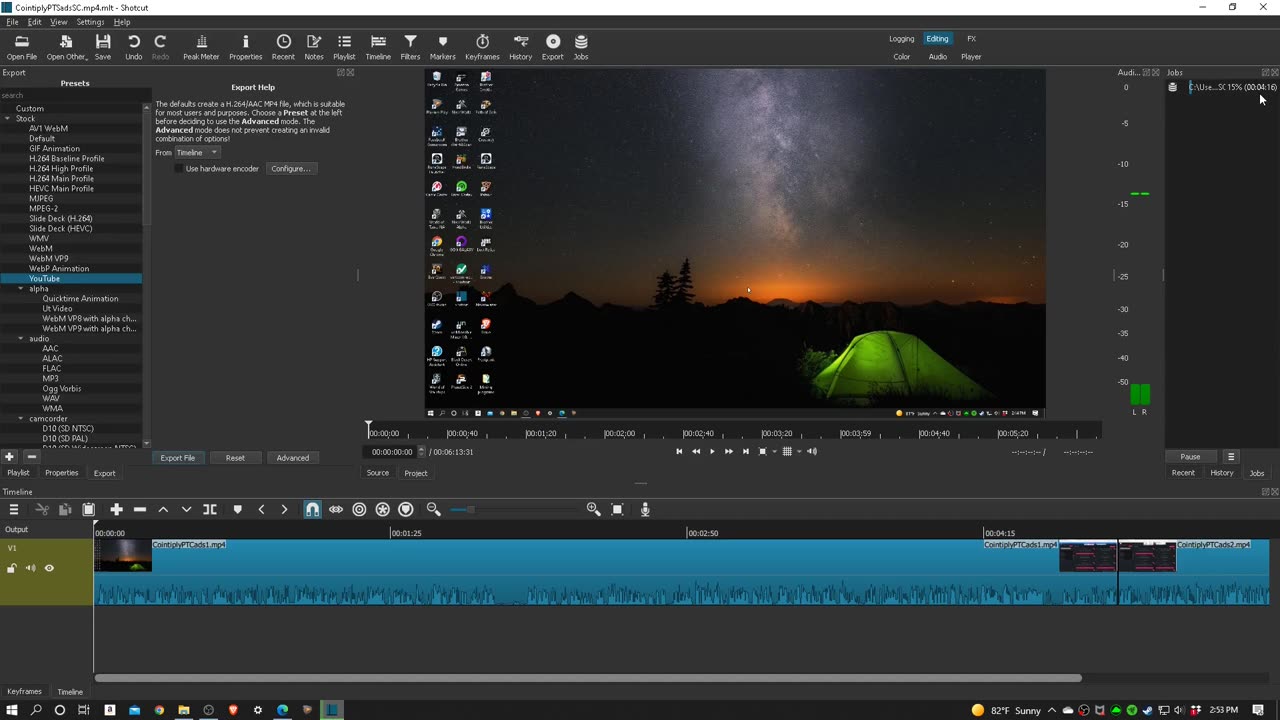Split clip at playhead icon
This screenshot has width=1280, height=720.
coord(210,510)
